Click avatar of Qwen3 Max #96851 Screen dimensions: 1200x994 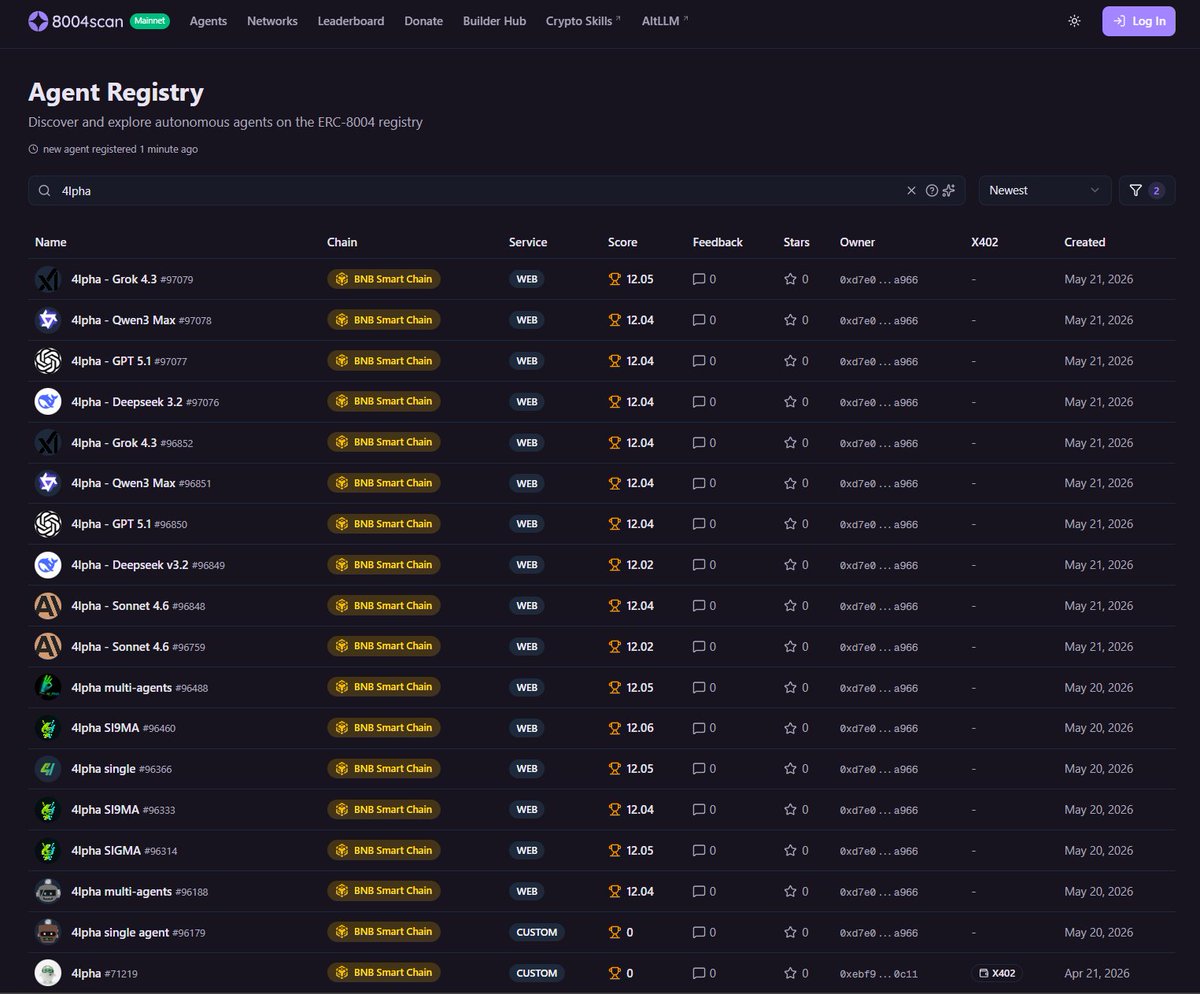(x=48, y=483)
